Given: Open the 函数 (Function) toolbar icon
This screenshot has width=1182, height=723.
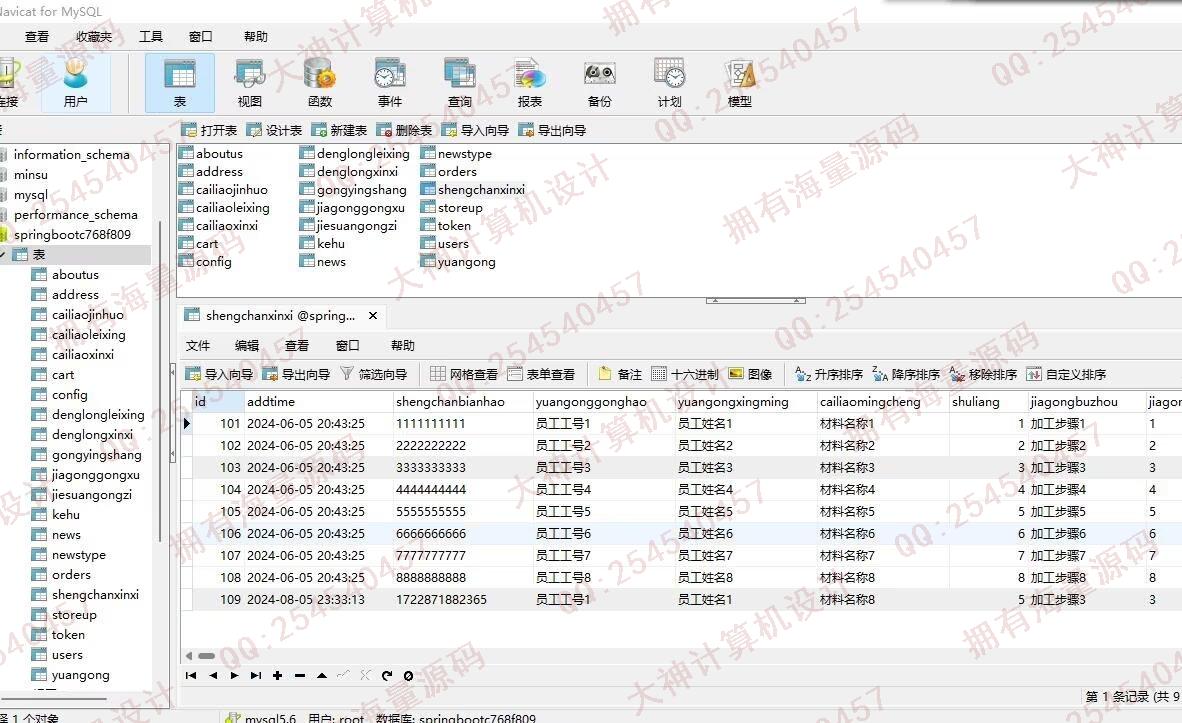Looking at the screenshot, I should tap(320, 82).
